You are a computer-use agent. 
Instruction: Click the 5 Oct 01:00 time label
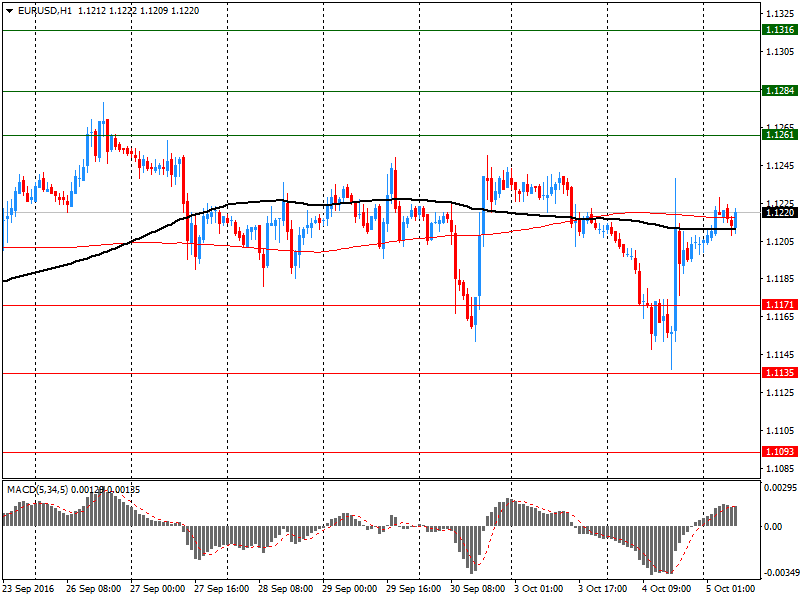[731, 589]
